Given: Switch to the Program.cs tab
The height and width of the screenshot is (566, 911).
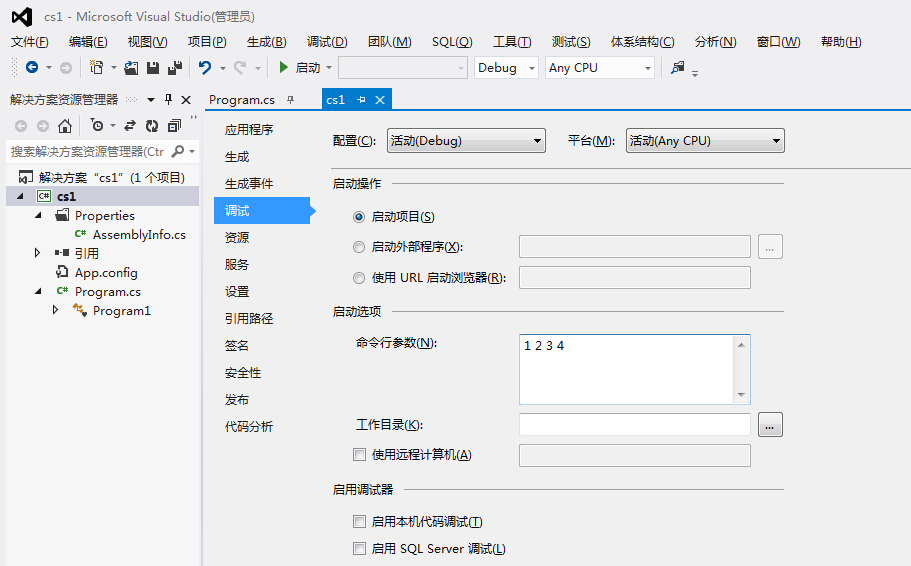Looking at the screenshot, I should pyautogui.click(x=242, y=100).
